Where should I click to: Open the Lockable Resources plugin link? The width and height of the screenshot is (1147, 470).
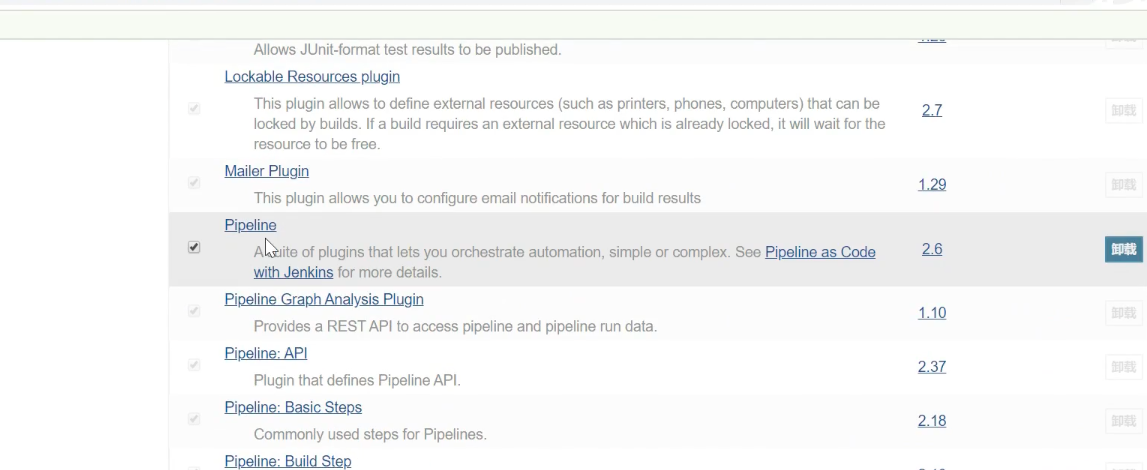point(312,77)
